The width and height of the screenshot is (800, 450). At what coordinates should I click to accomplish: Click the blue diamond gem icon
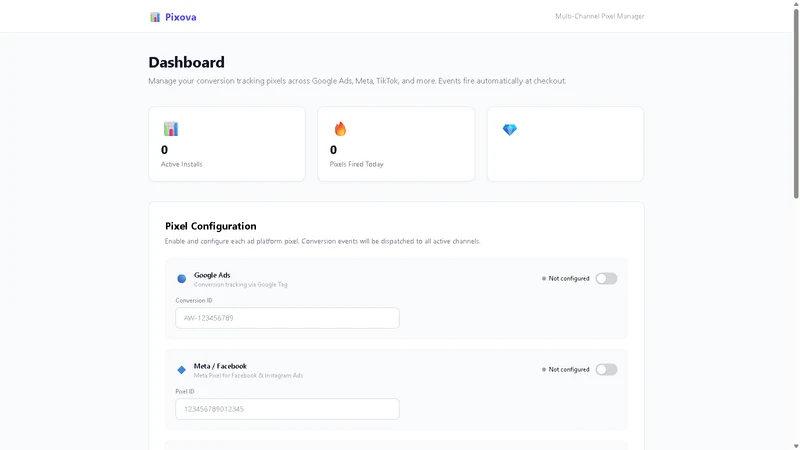click(x=510, y=130)
